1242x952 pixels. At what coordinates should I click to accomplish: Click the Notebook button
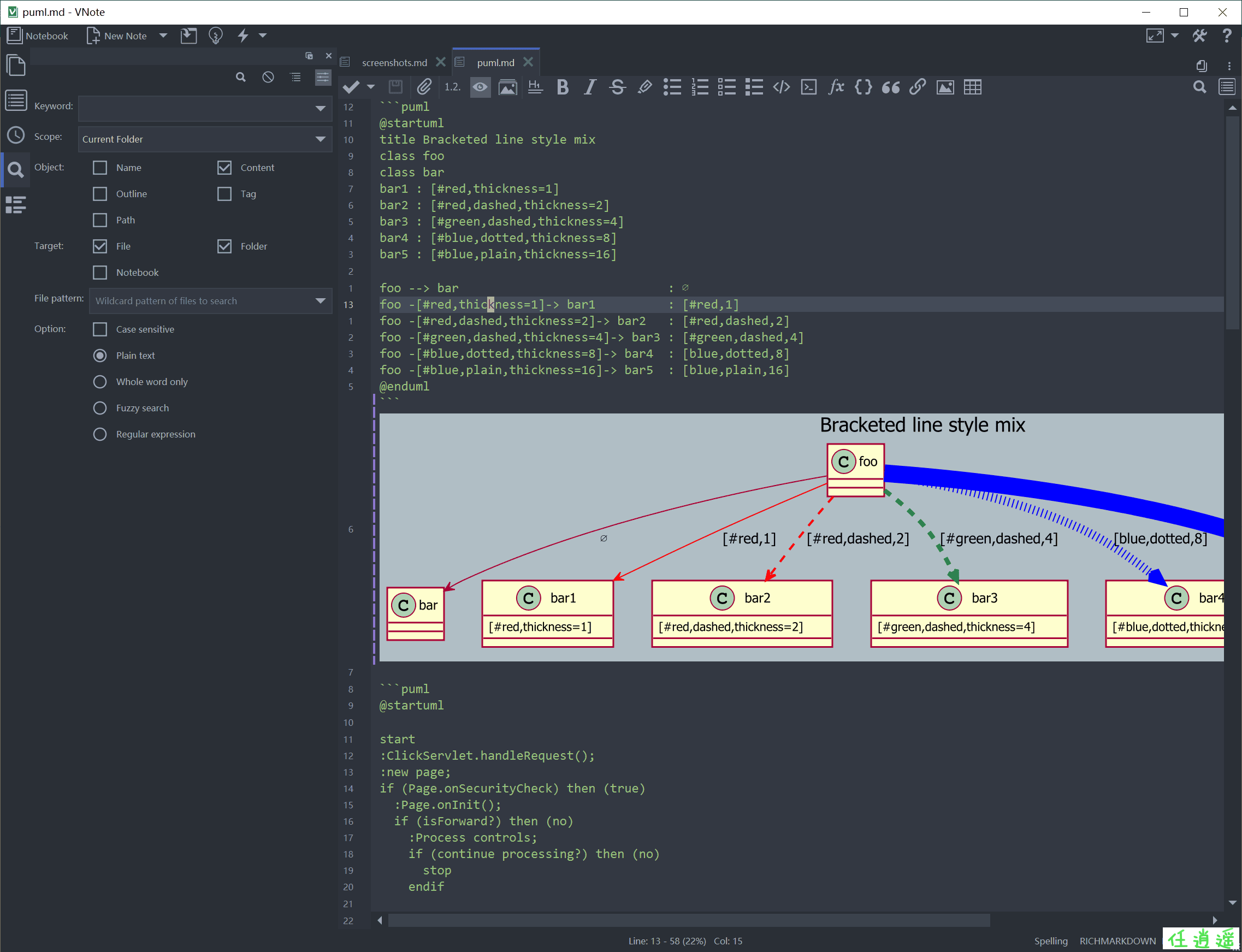(x=37, y=36)
